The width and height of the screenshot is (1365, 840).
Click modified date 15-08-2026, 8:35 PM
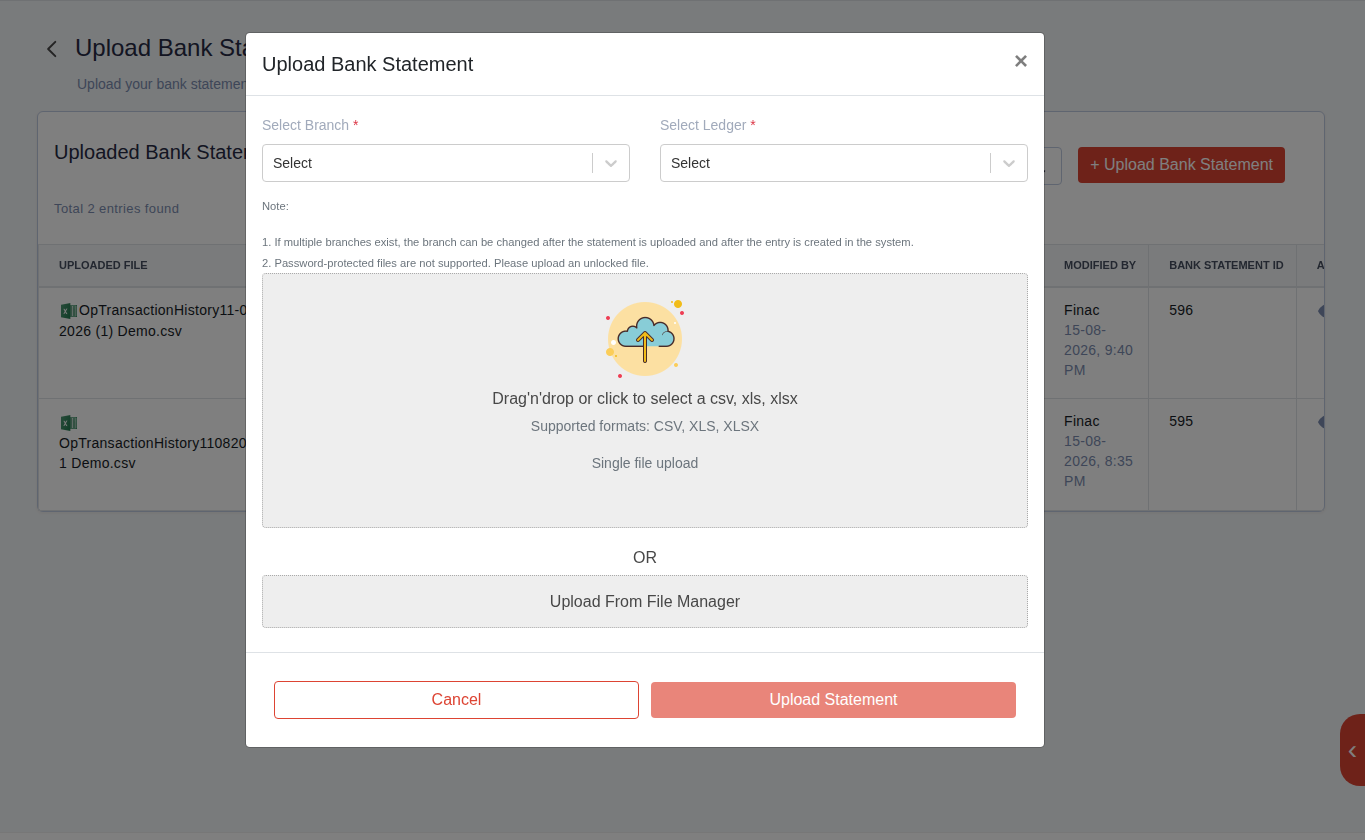[x=1098, y=461]
